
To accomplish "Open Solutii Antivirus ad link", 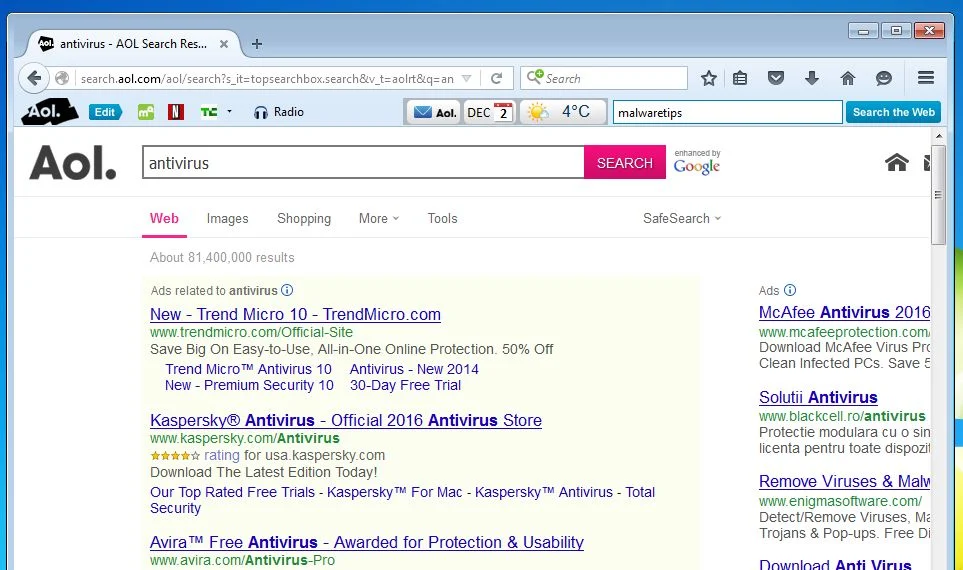I will [x=818, y=397].
